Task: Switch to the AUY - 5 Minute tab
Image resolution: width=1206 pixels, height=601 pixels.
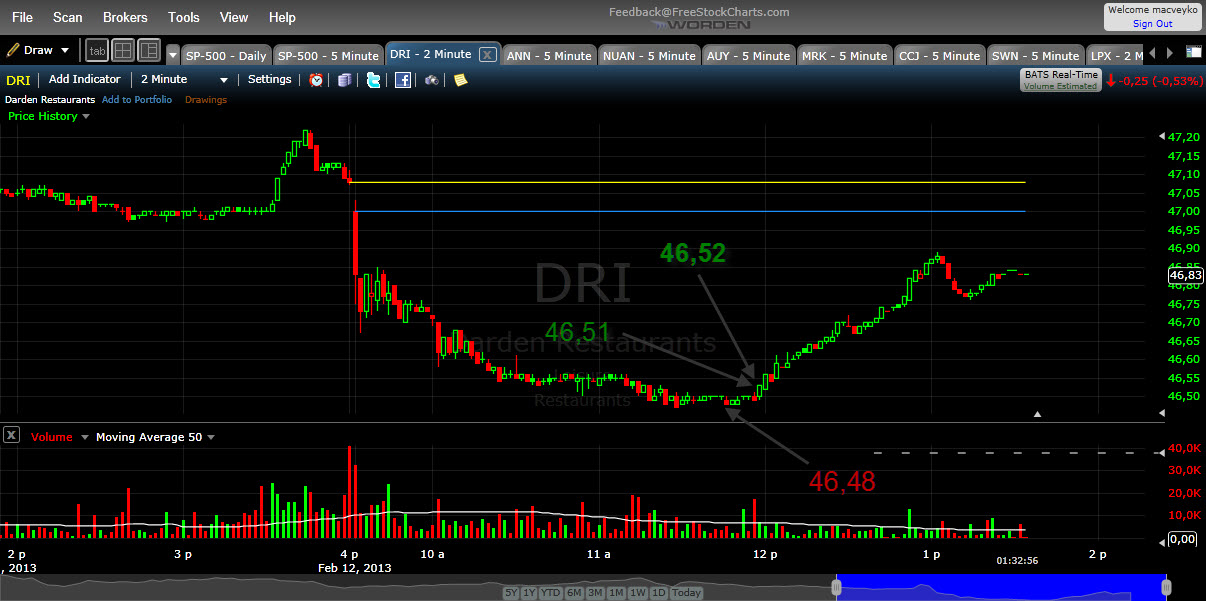Action: 748,56
